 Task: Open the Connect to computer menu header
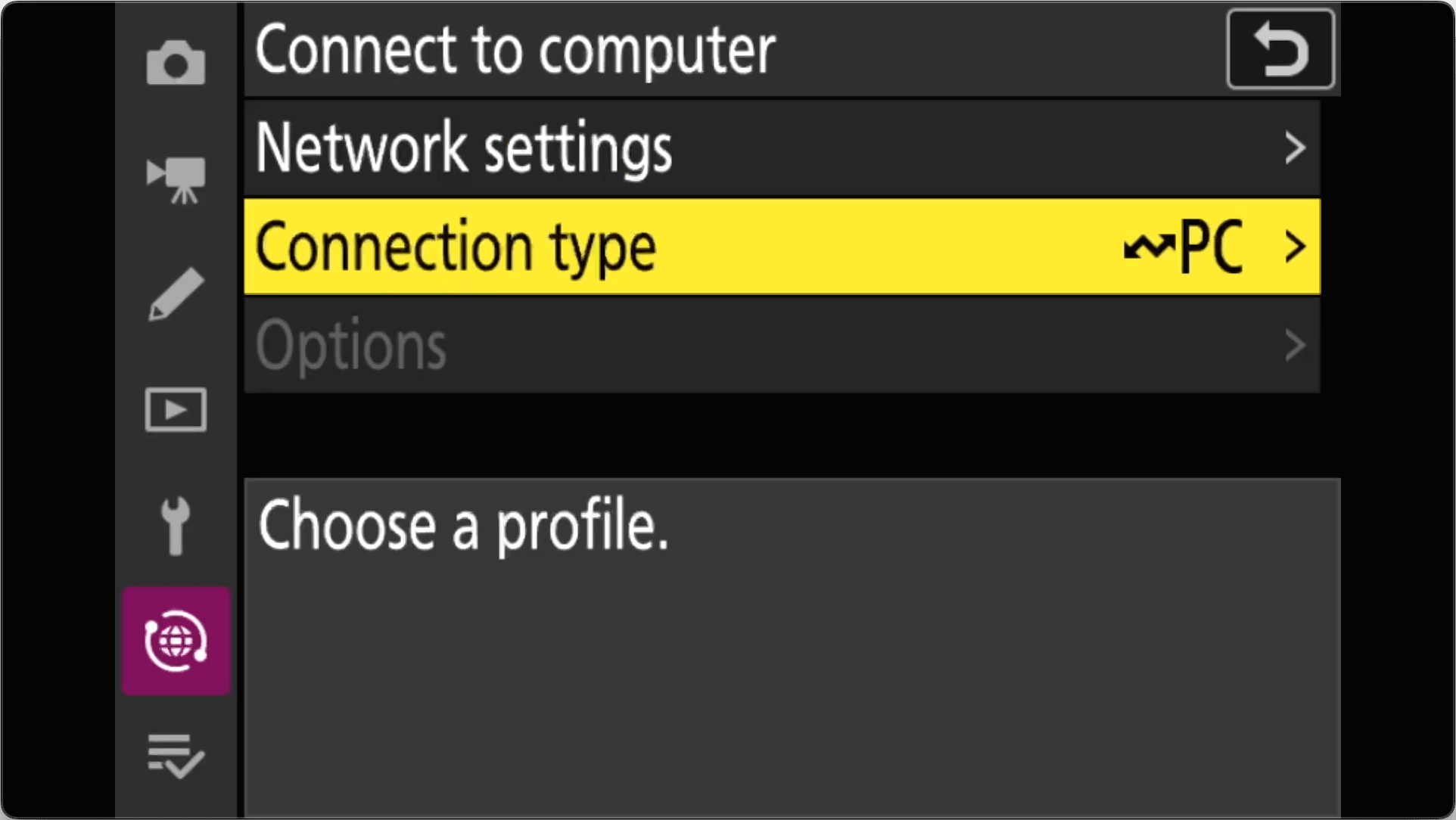(515, 49)
